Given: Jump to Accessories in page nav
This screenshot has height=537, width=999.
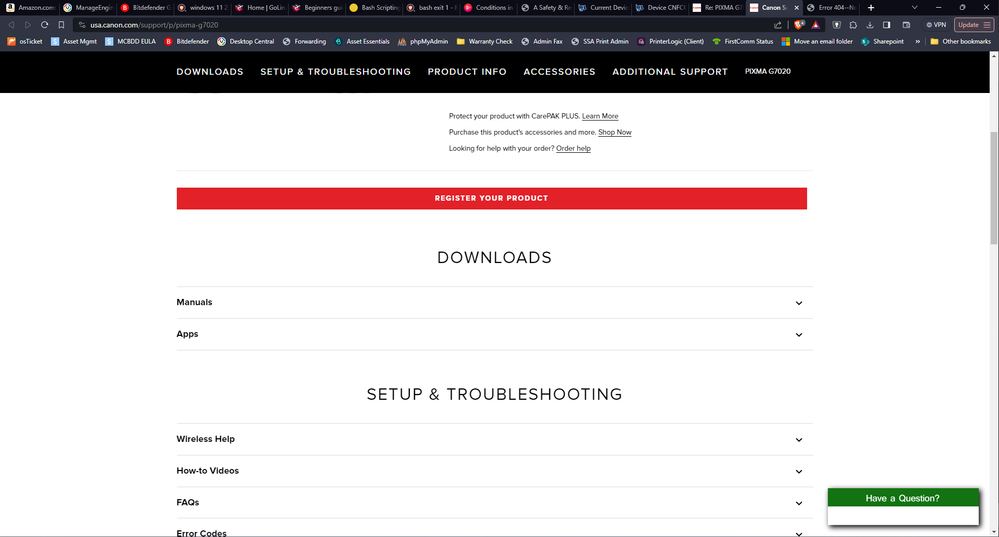Looking at the screenshot, I should coord(559,72).
